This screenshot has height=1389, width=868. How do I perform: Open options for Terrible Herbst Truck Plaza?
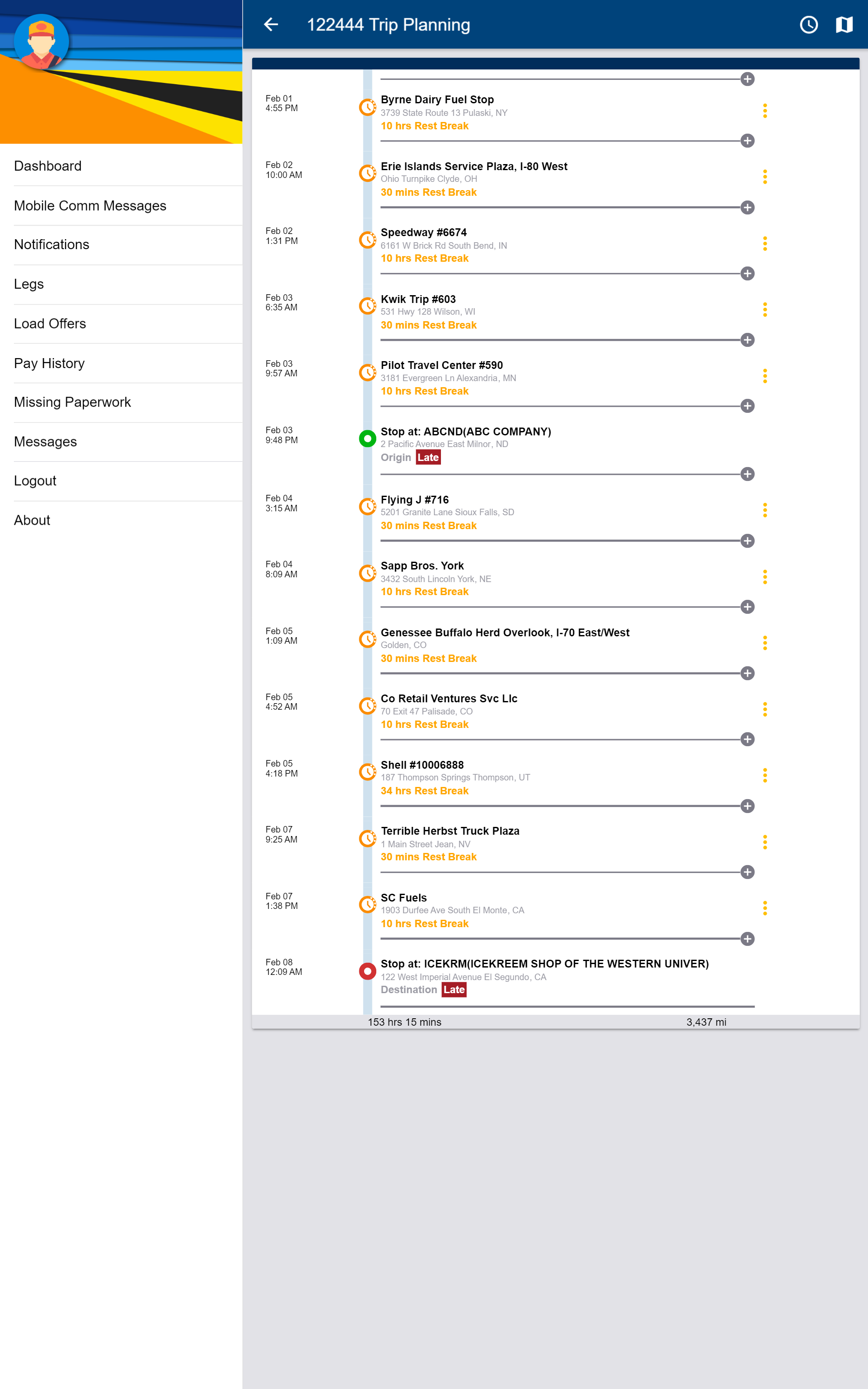(x=765, y=842)
